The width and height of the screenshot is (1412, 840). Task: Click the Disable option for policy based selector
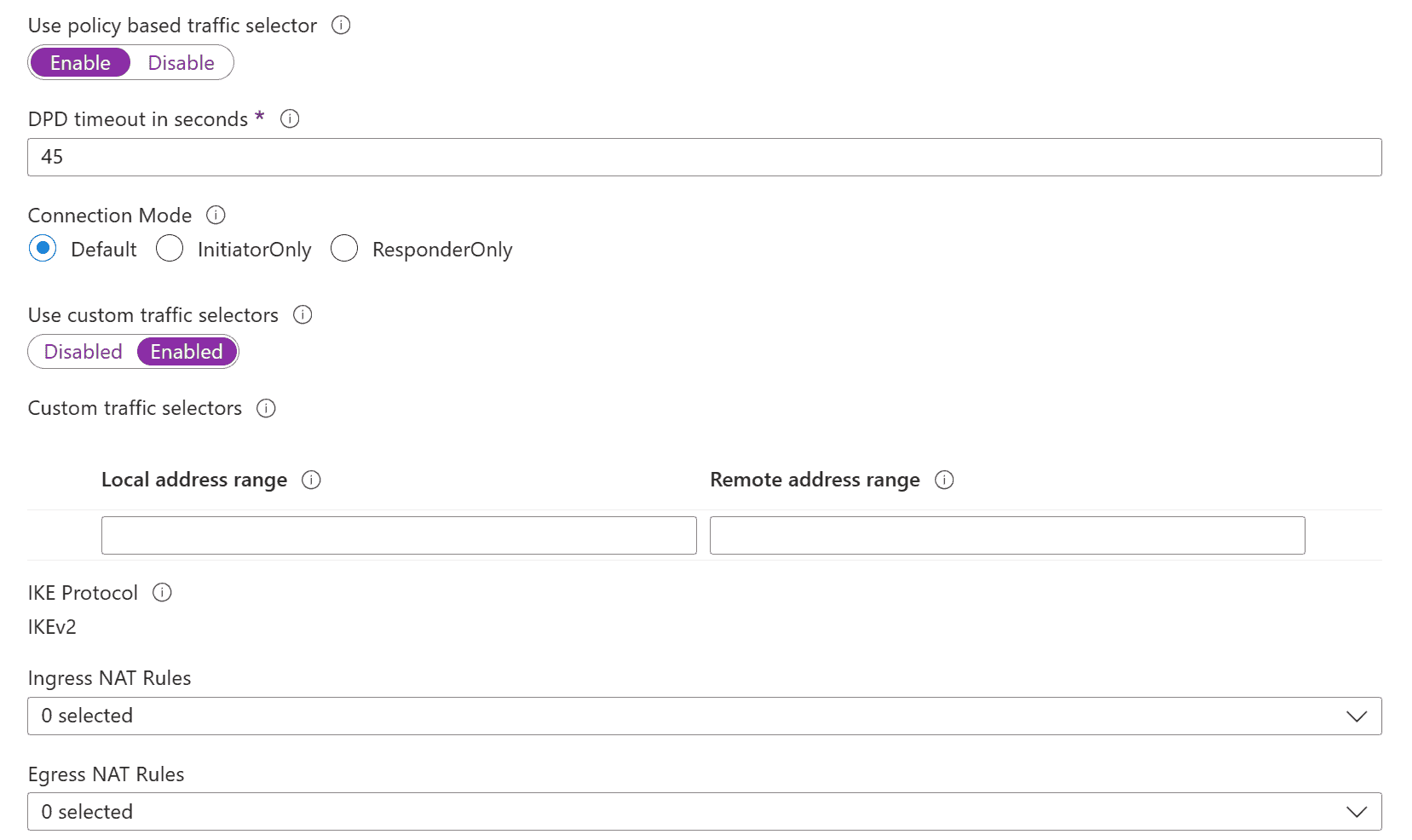pyautogui.click(x=181, y=62)
